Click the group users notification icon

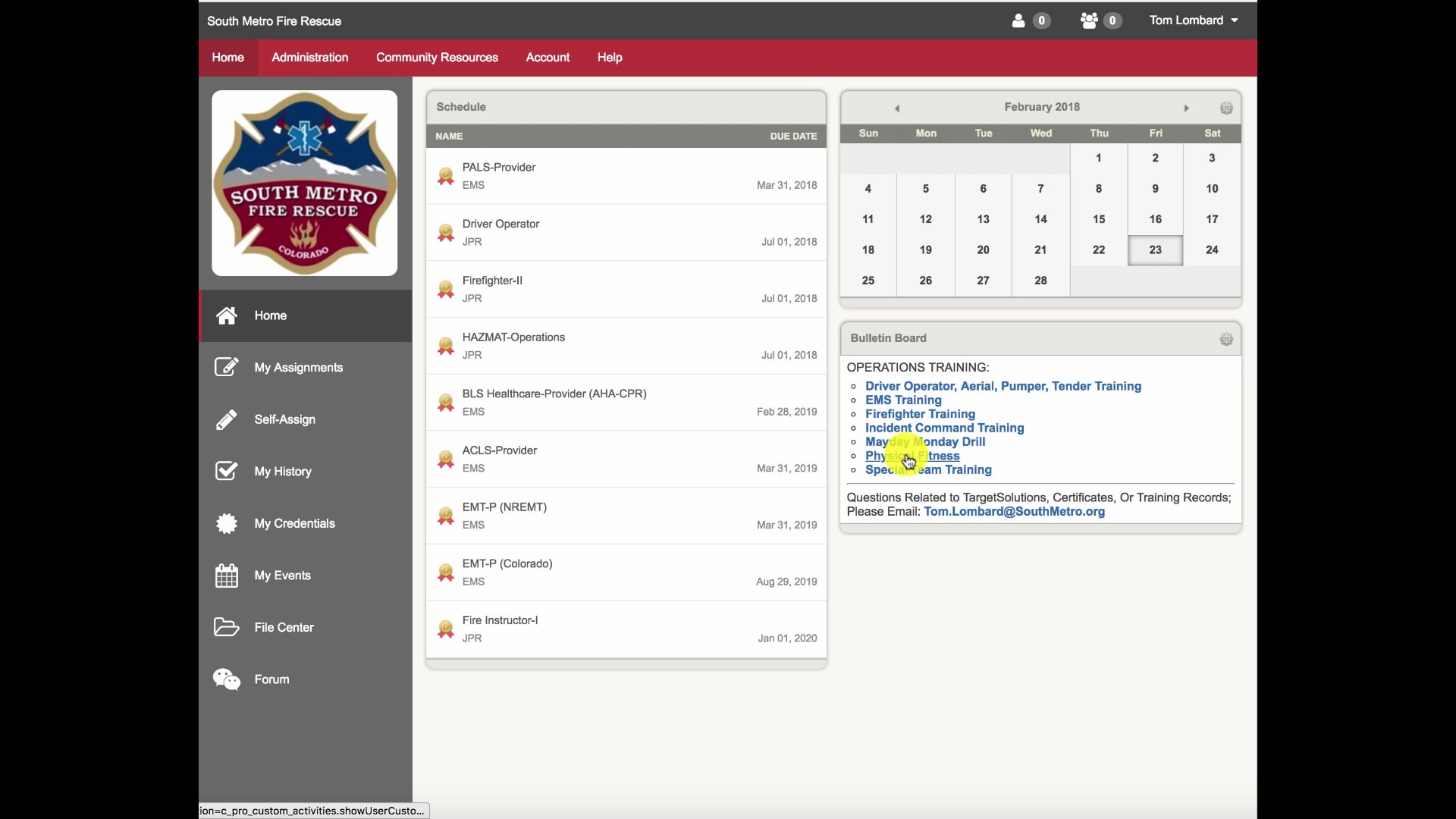coord(1089,20)
